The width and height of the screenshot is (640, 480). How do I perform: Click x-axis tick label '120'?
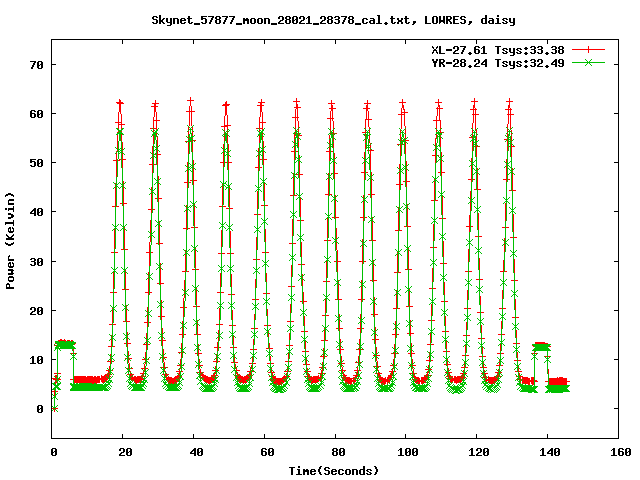pos(479,452)
